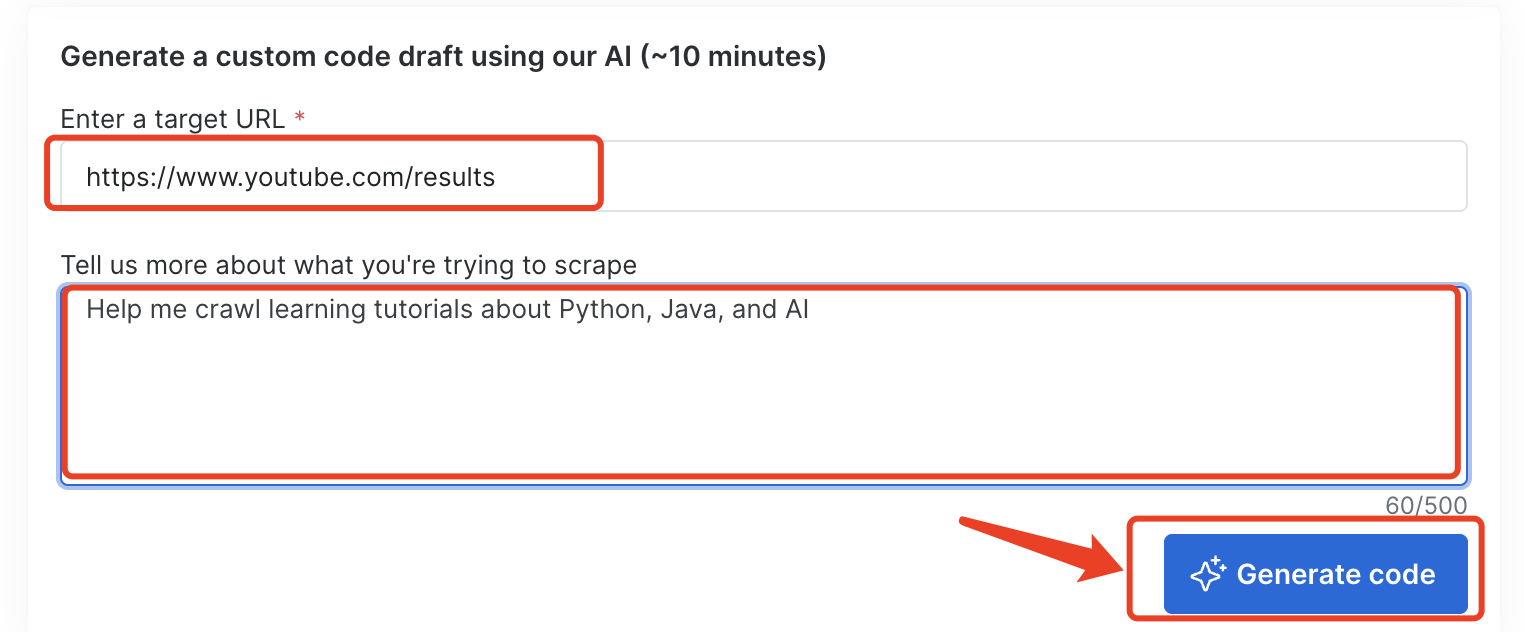The width and height of the screenshot is (1524, 632).
Task: Click the 'Enter a target URL' label
Action: tap(172, 119)
